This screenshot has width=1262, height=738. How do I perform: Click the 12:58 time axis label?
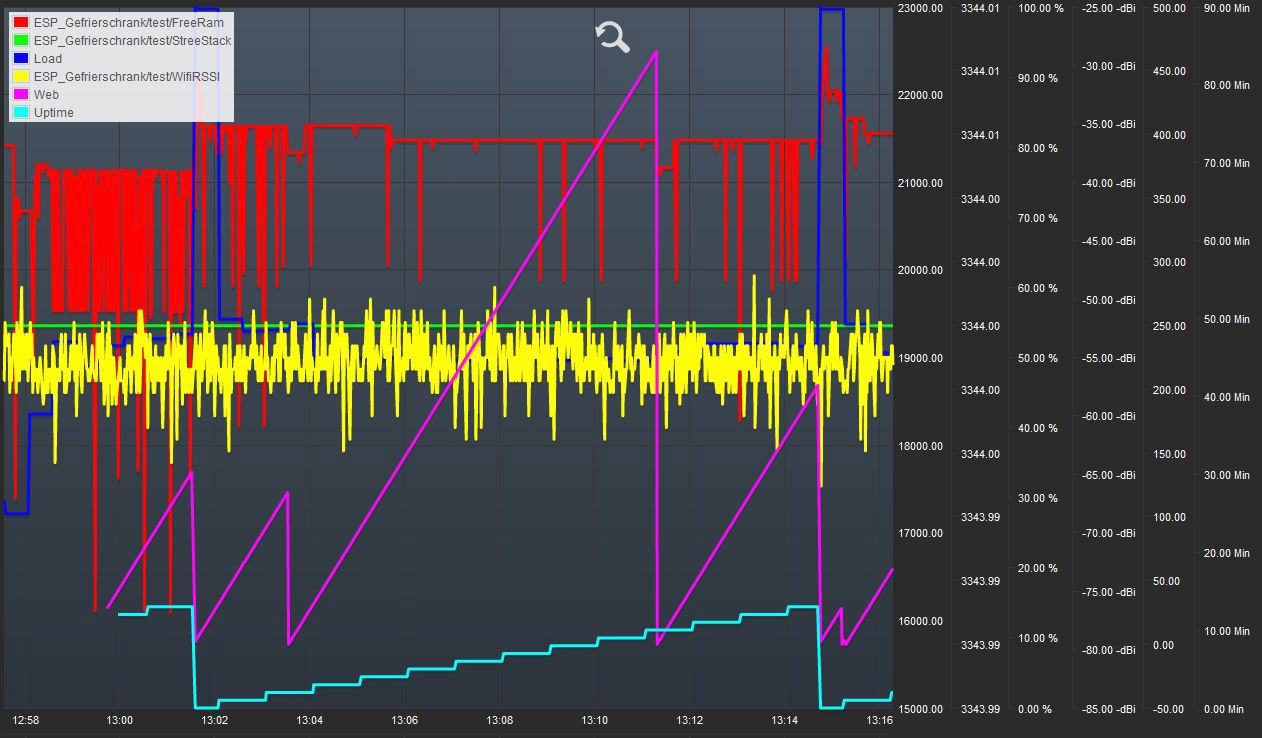25,720
